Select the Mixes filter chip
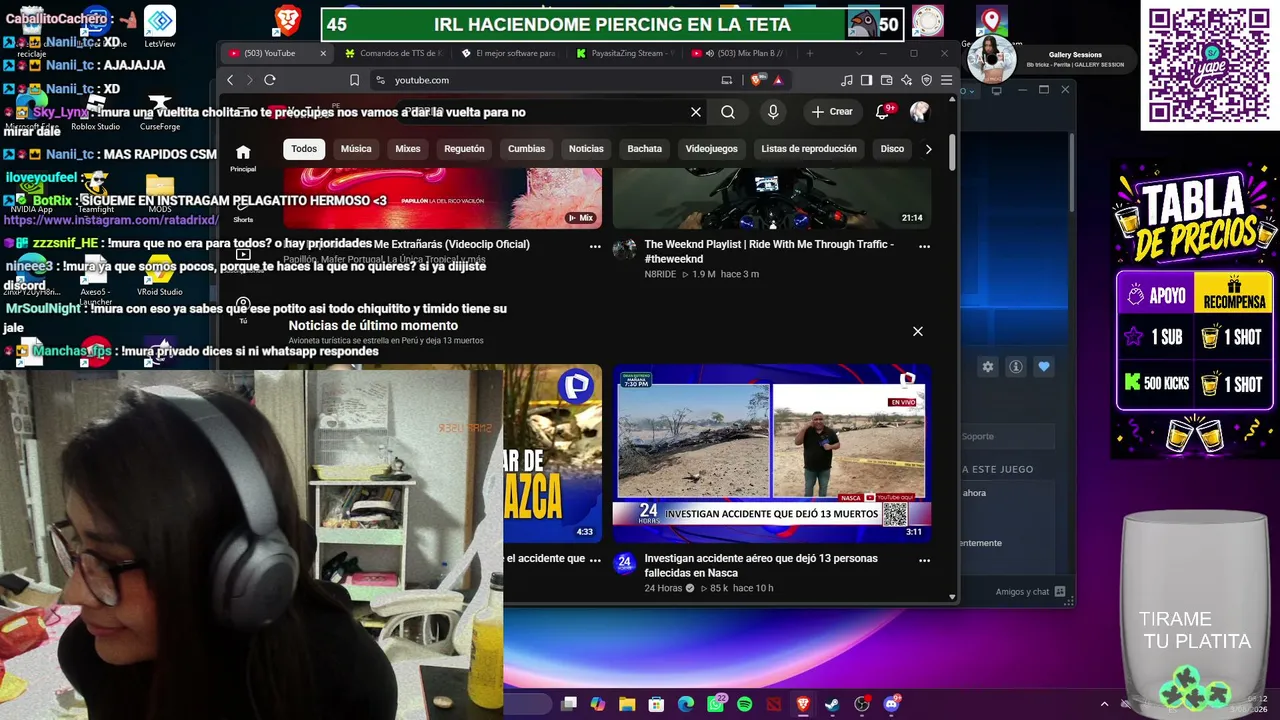 (408, 149)
